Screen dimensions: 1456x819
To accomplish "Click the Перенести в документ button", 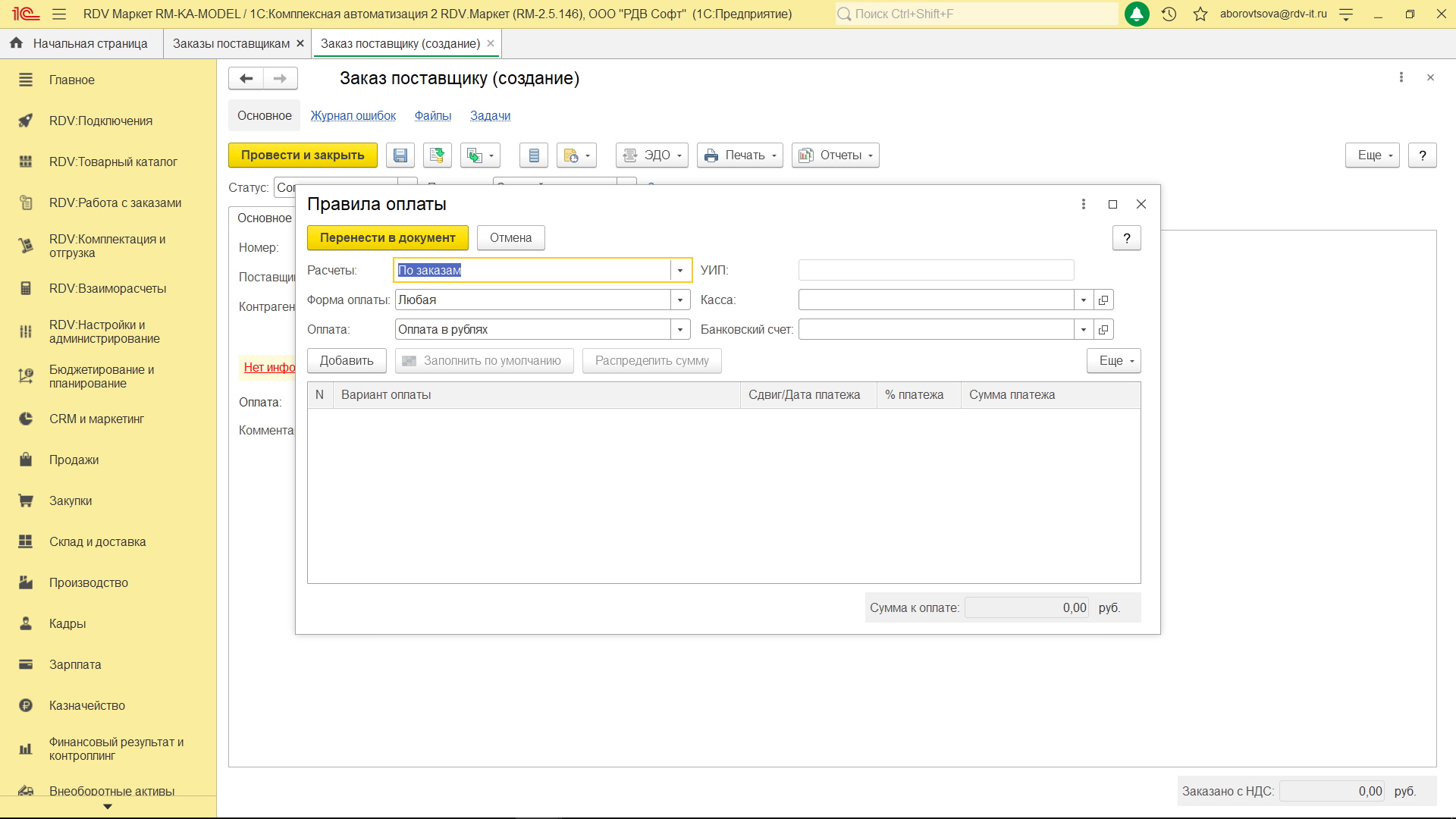I will point(388,238).
